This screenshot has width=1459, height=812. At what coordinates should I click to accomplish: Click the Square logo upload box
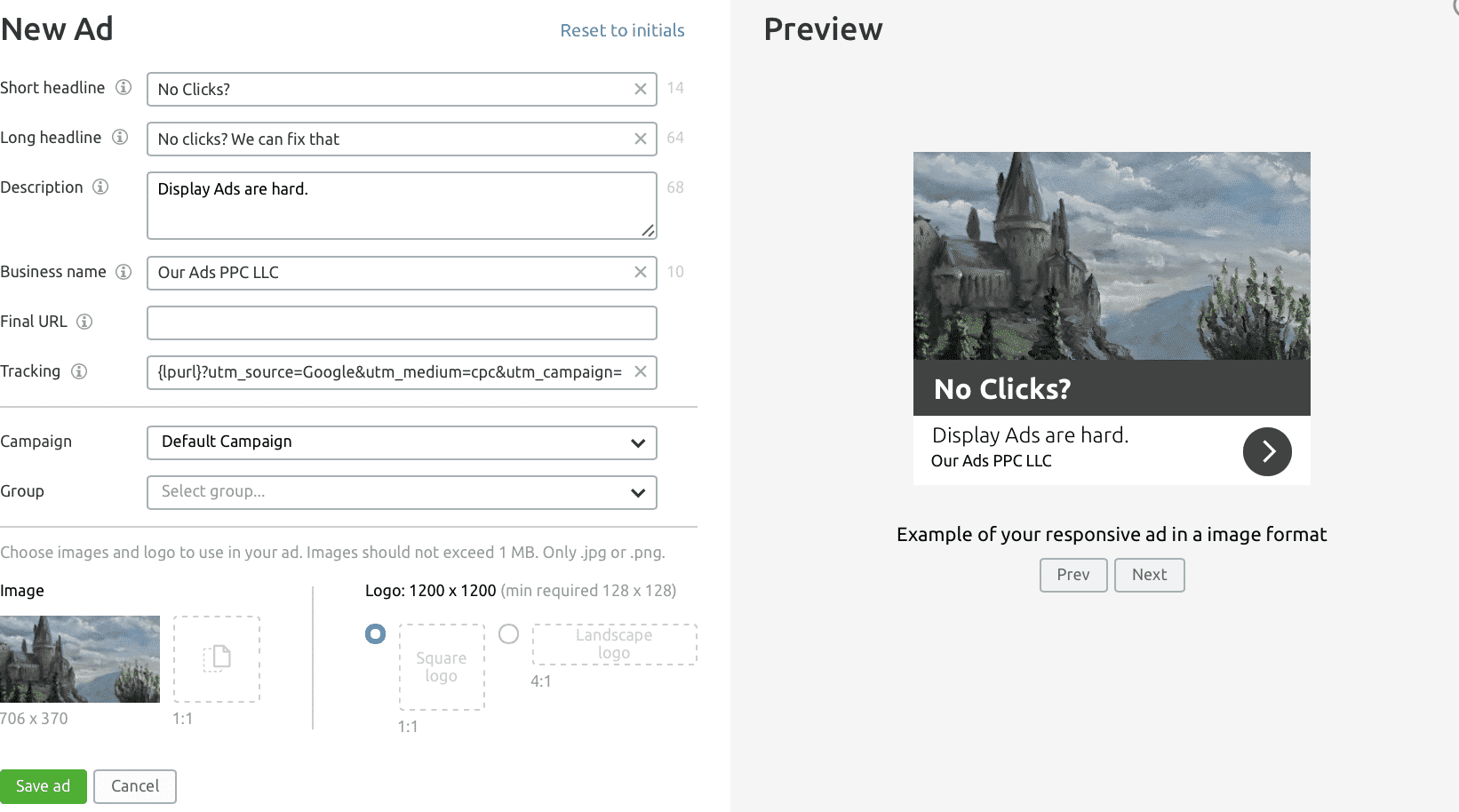tap(442, 666)
